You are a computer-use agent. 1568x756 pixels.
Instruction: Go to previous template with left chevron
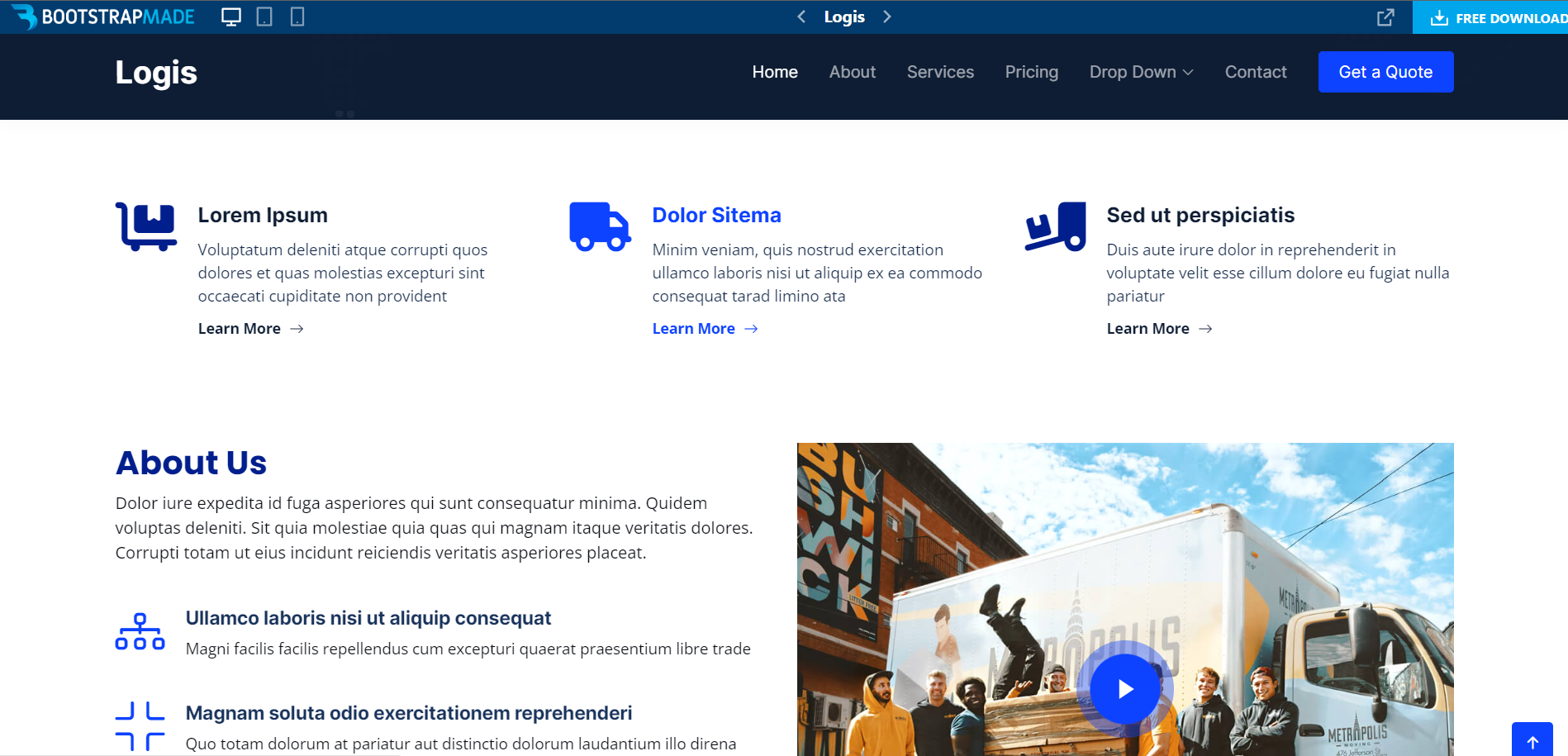point(800,16)
